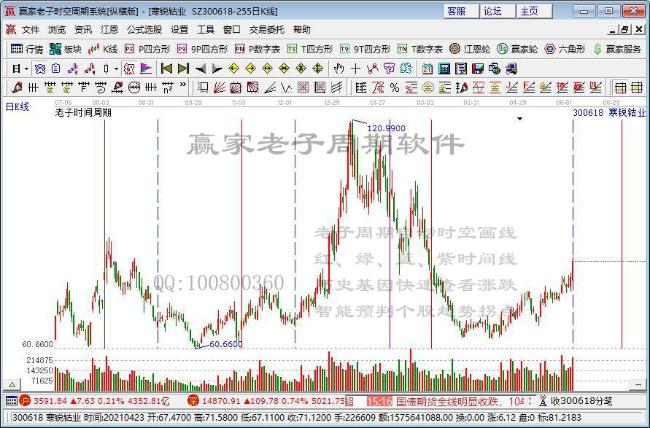This screenshot has width=650, height=428.
Task: Open the 交易委托 menu
Action: 267,29
